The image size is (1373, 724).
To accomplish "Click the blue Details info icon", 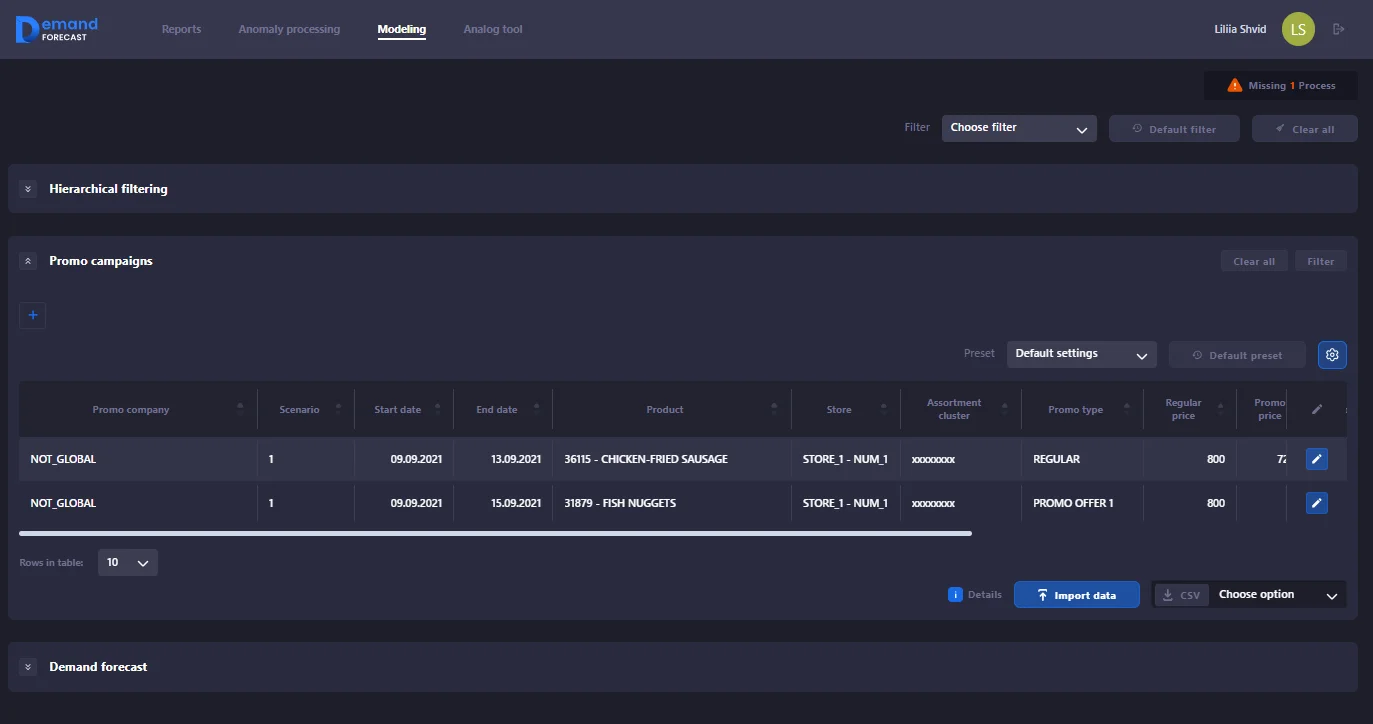I will point(955,595).
